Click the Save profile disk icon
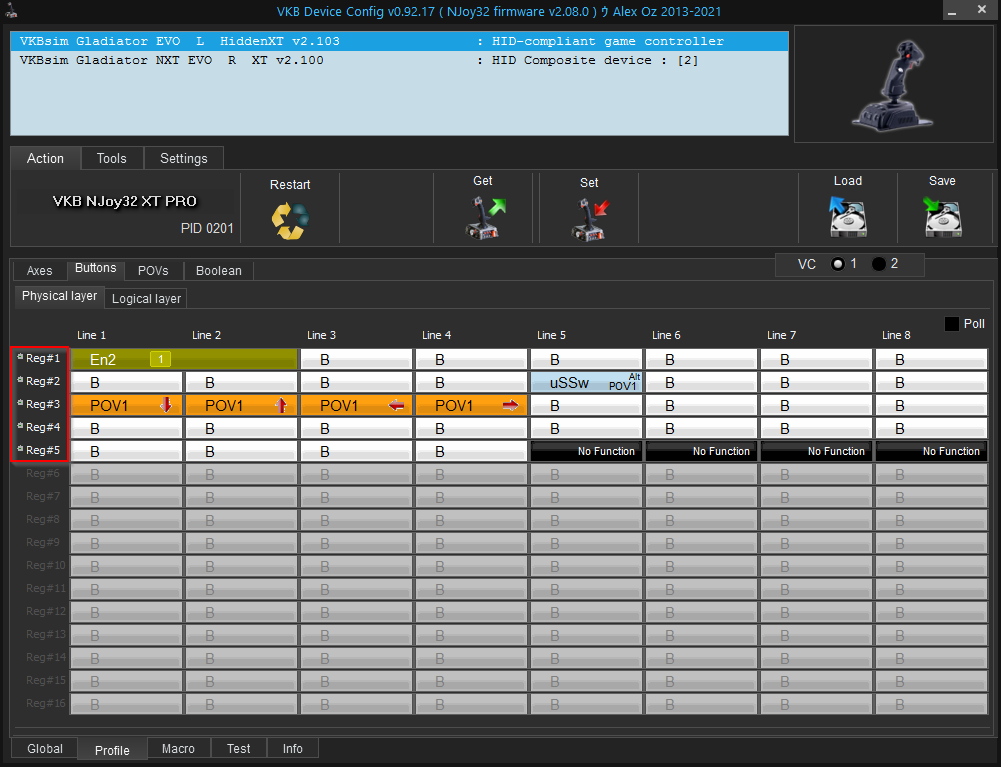The width and height of the screenshot is (1001, 767). click(x=942, y=216)
